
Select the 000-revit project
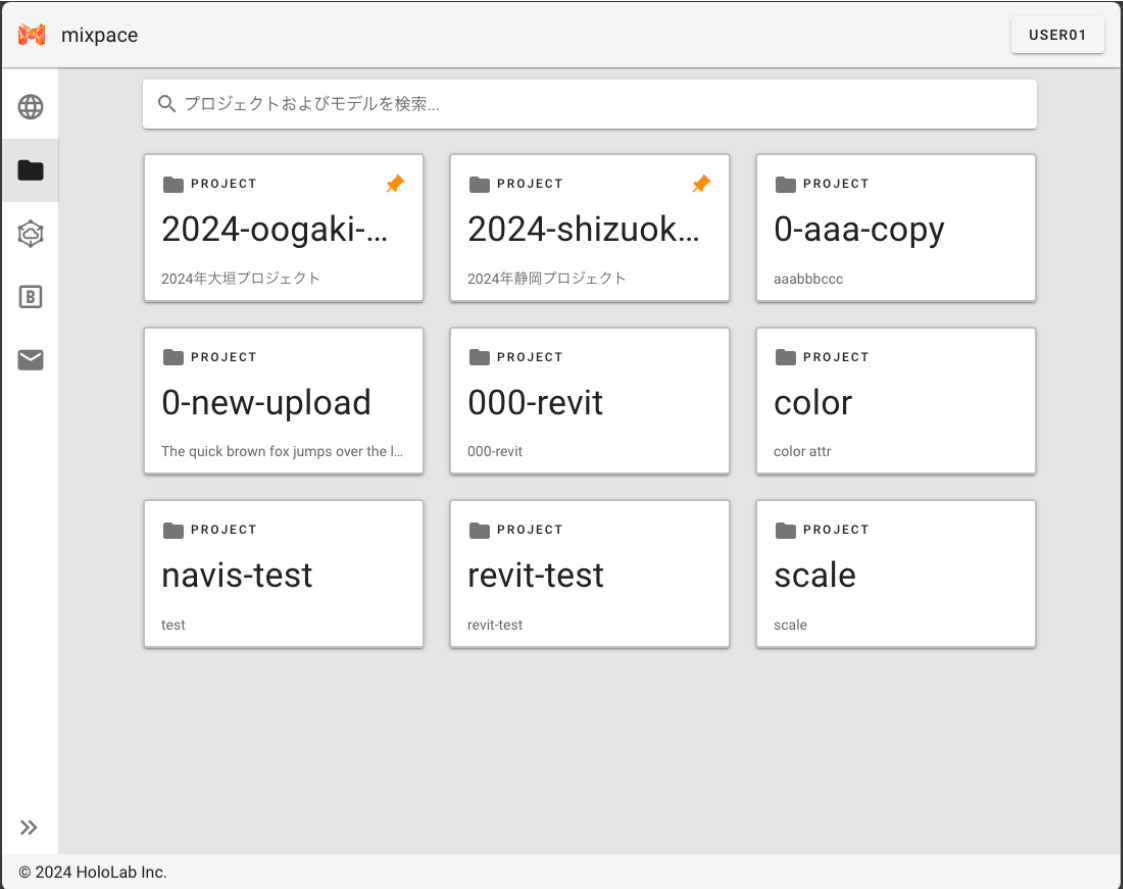point(589,402)
